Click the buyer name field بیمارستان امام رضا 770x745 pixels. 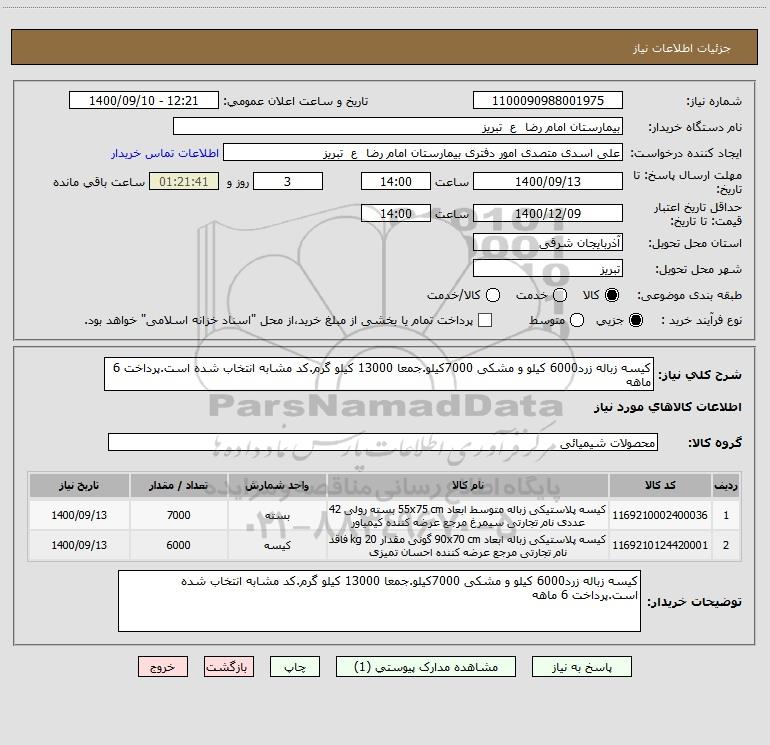click(x=398, y=127)
